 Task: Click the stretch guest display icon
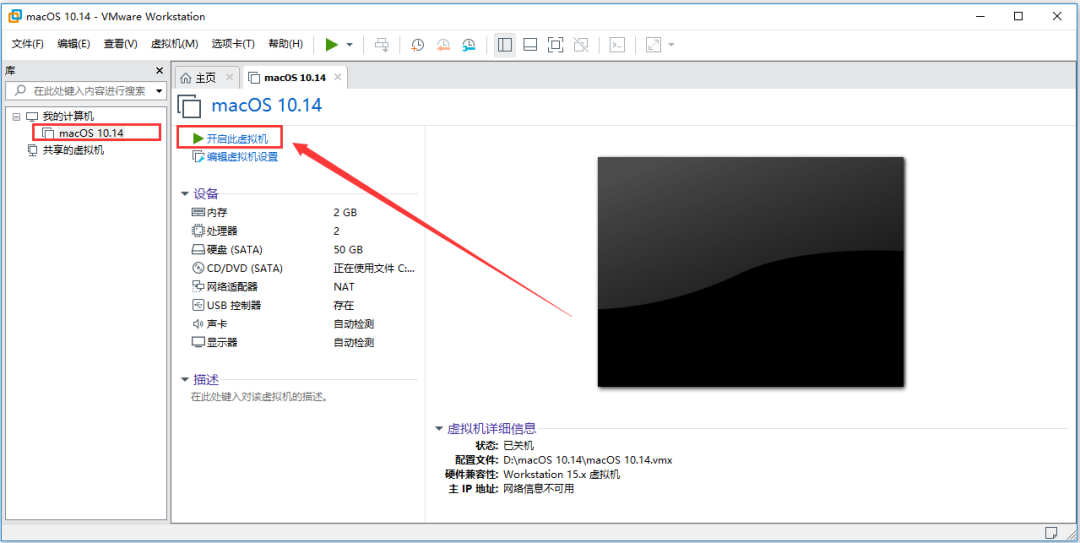click(x=653, y=45)
